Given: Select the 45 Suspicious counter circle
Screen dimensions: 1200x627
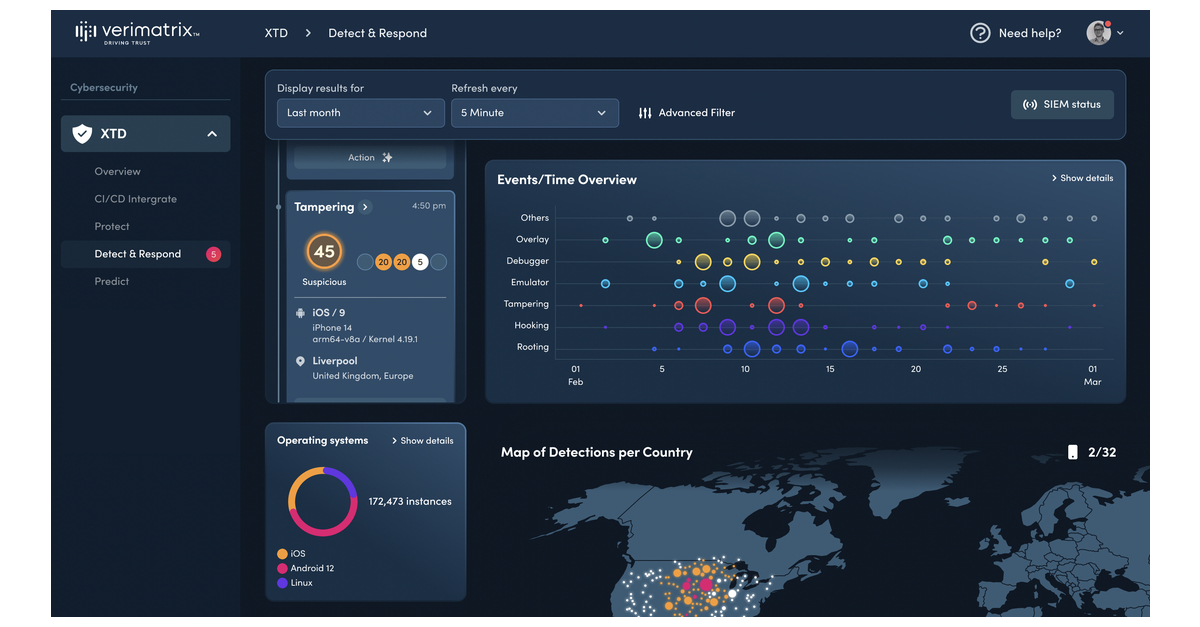Looking at the screenshot, I should pos(323,252).
